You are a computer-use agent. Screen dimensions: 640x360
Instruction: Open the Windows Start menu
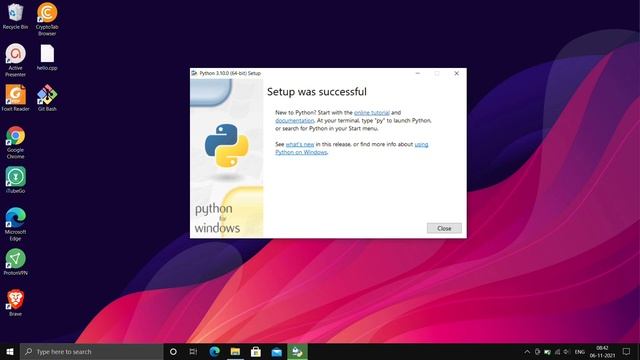click(10, 351)
